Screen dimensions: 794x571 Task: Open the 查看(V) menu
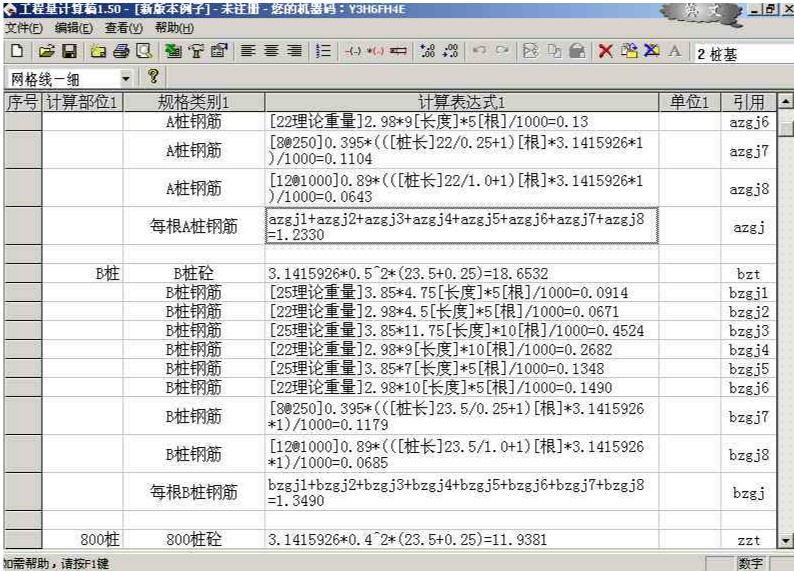pos(124,28)
